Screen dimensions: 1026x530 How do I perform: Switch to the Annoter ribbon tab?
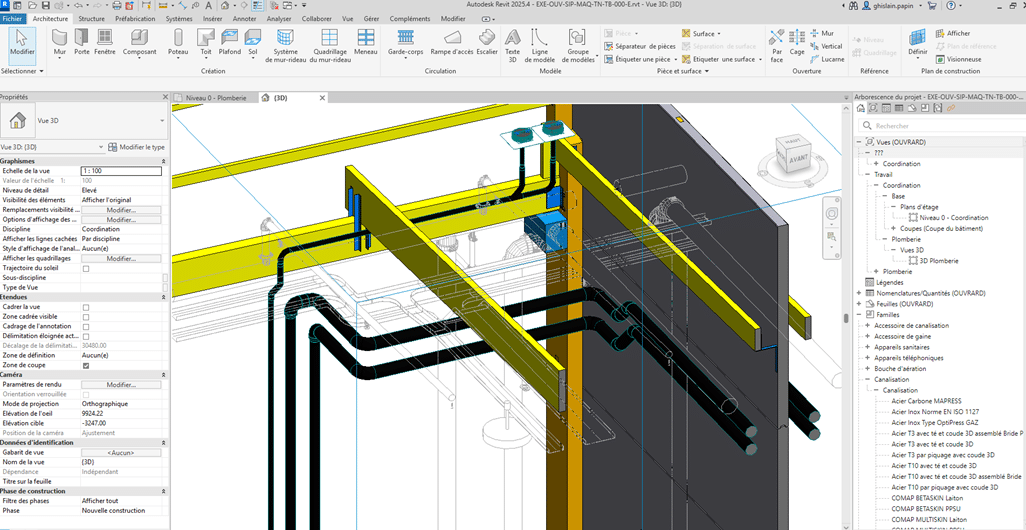coord(245,19)
